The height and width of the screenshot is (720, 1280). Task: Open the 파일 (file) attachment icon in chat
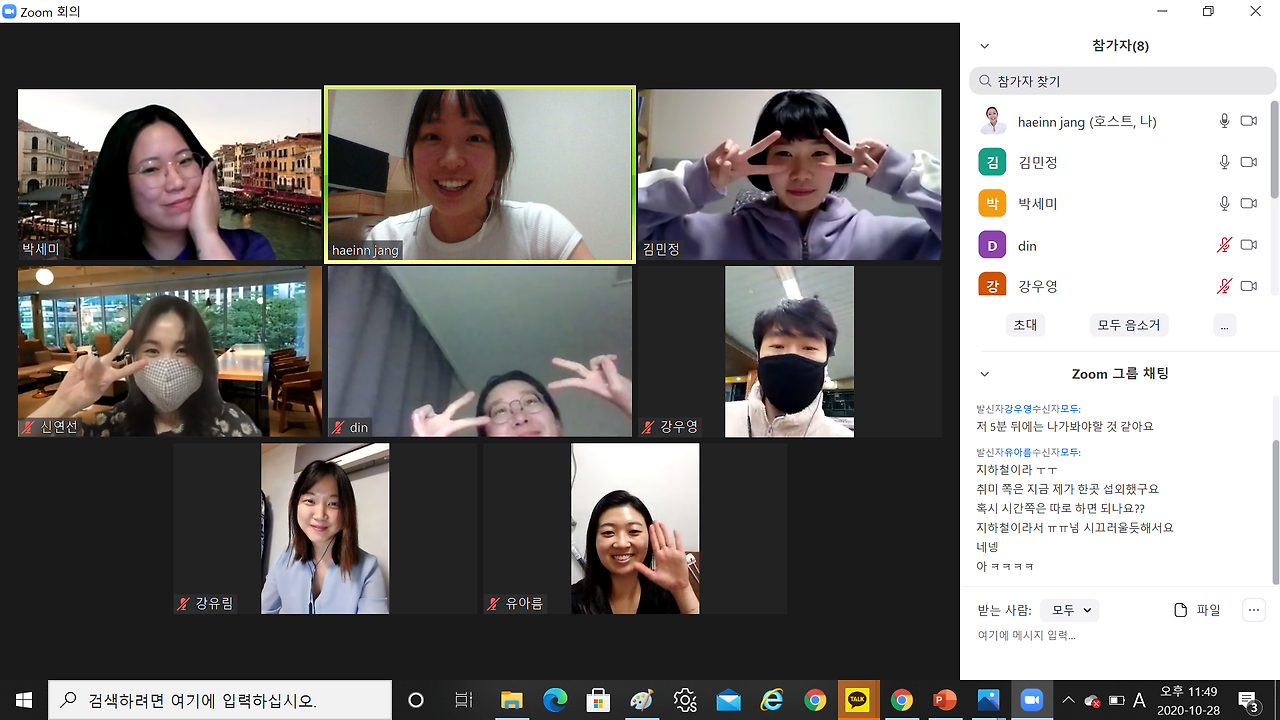point(1182,609)
